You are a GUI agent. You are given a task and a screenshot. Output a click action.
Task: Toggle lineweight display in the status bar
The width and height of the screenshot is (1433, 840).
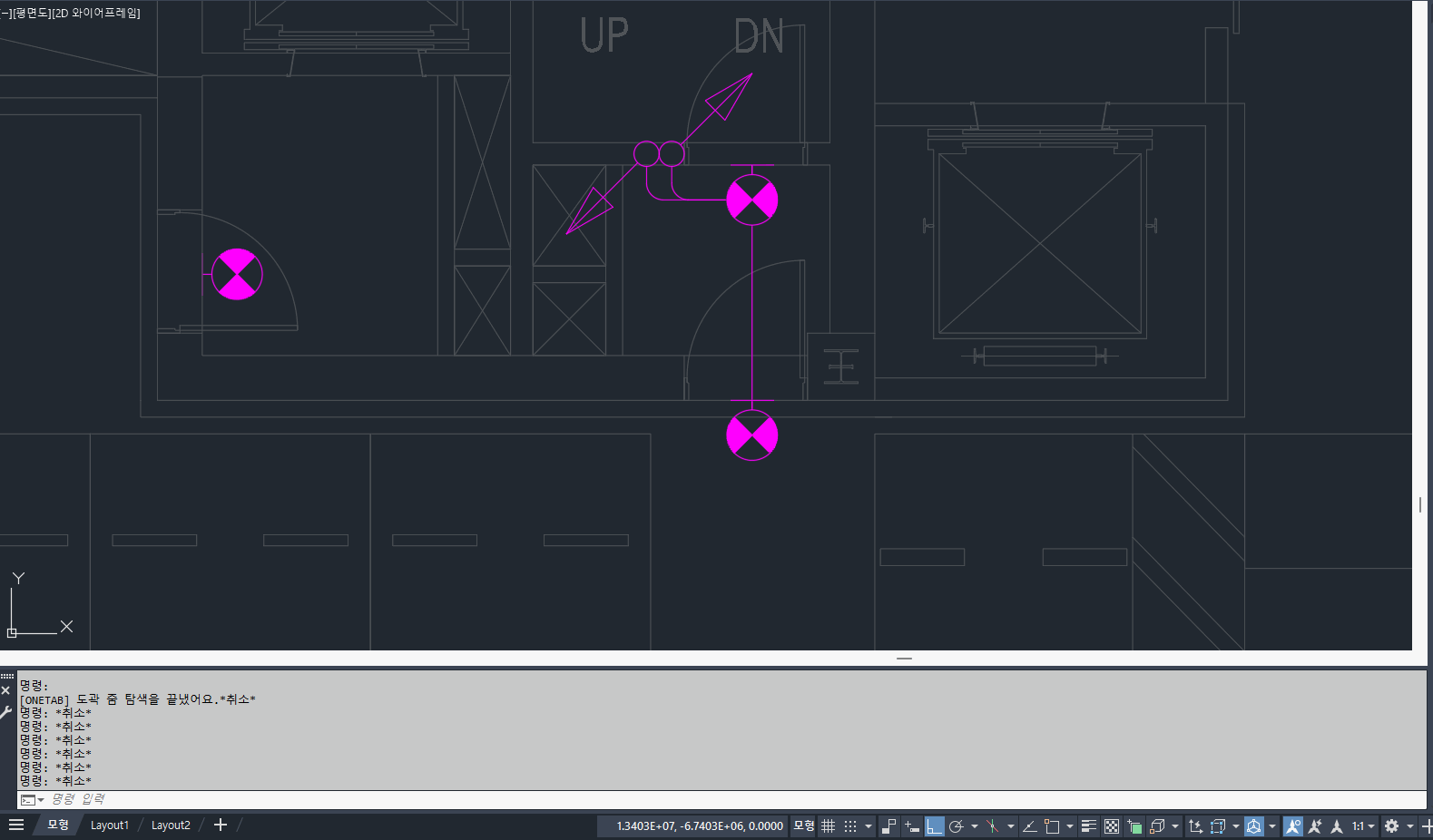pyautogui.click(x=1089, y=825)
